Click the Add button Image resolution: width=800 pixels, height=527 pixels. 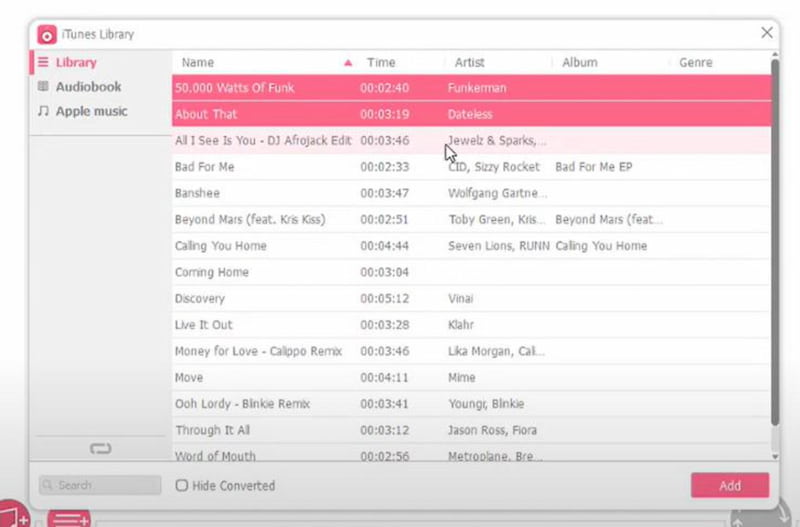pyautogui.click(x=730, y=485)
